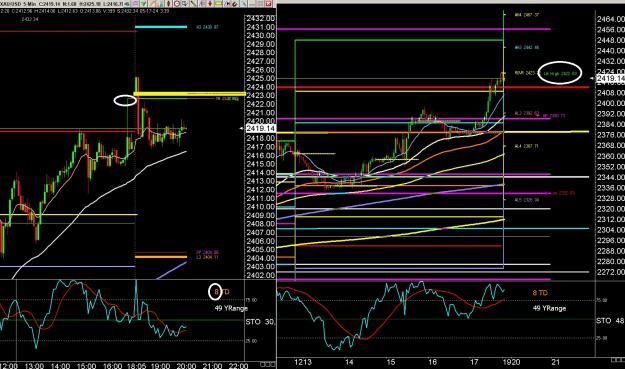Click the 49 YRange label in left indicator
Image resolution: width=625 pixels, height=369 pixels.
pyautogui.click(x=231, y=308)
